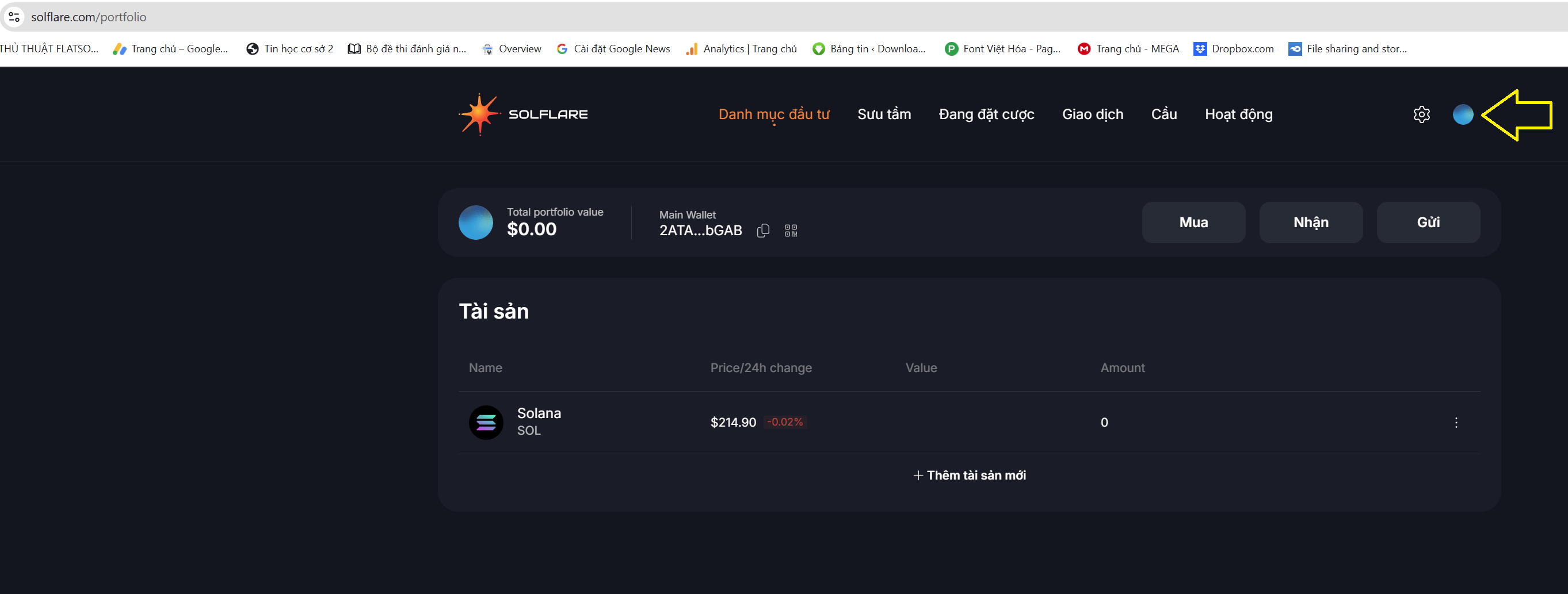The image size is (1568, 594).
Task: Click the Value column header
Action: click(x=921, y=368)
